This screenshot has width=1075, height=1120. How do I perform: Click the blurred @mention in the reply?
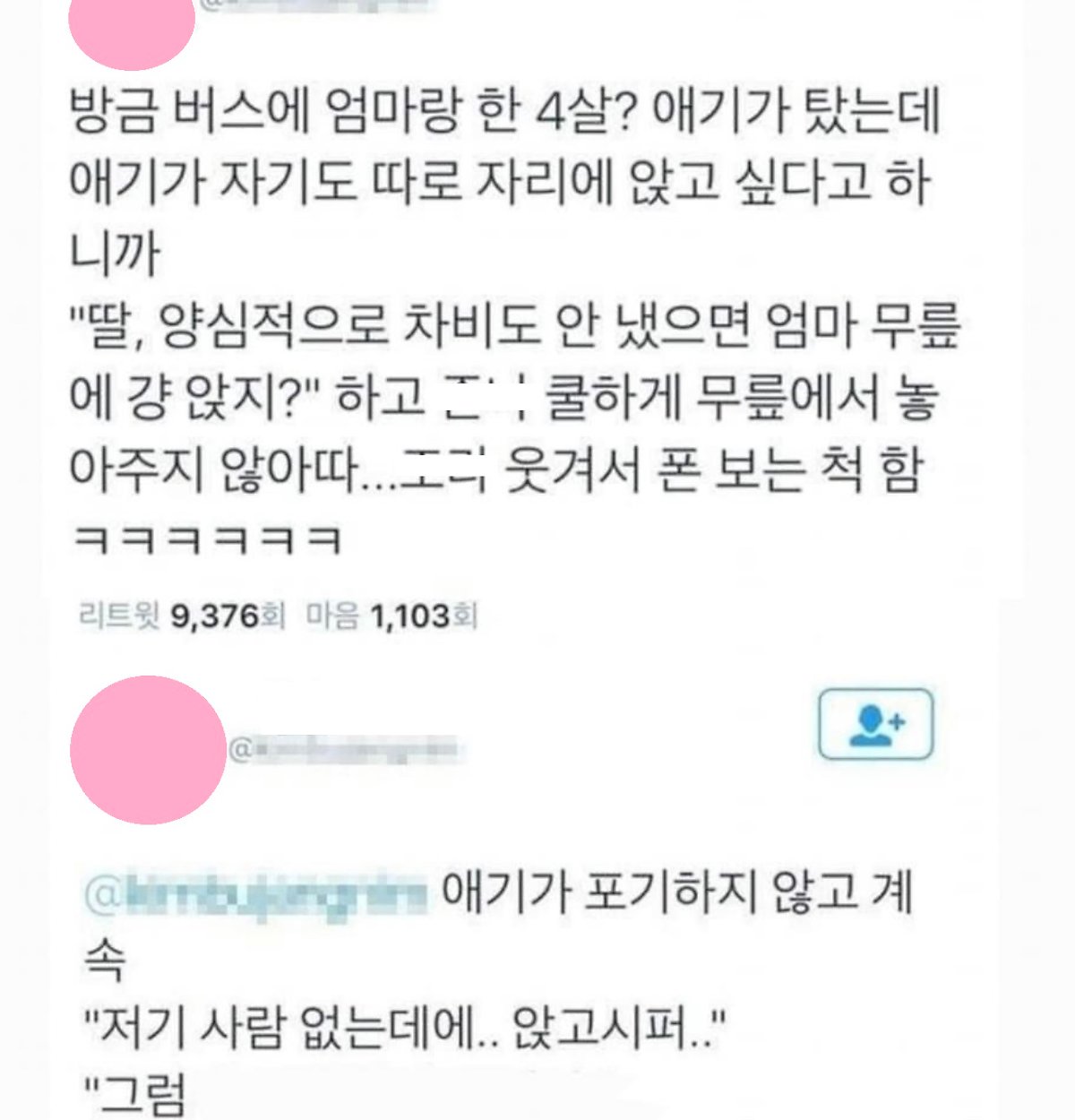point(257,893)
